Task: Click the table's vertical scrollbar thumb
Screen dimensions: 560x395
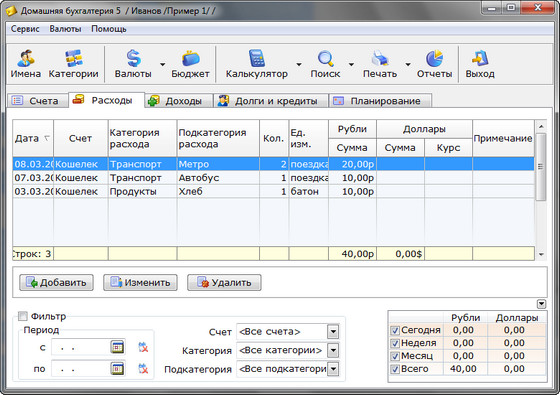Action: pos(541,167)
